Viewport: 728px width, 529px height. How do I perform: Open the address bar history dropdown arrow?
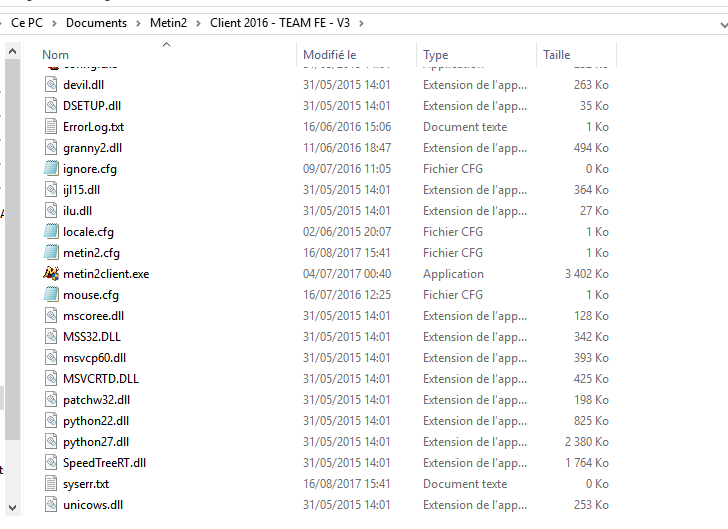point(723,24)
